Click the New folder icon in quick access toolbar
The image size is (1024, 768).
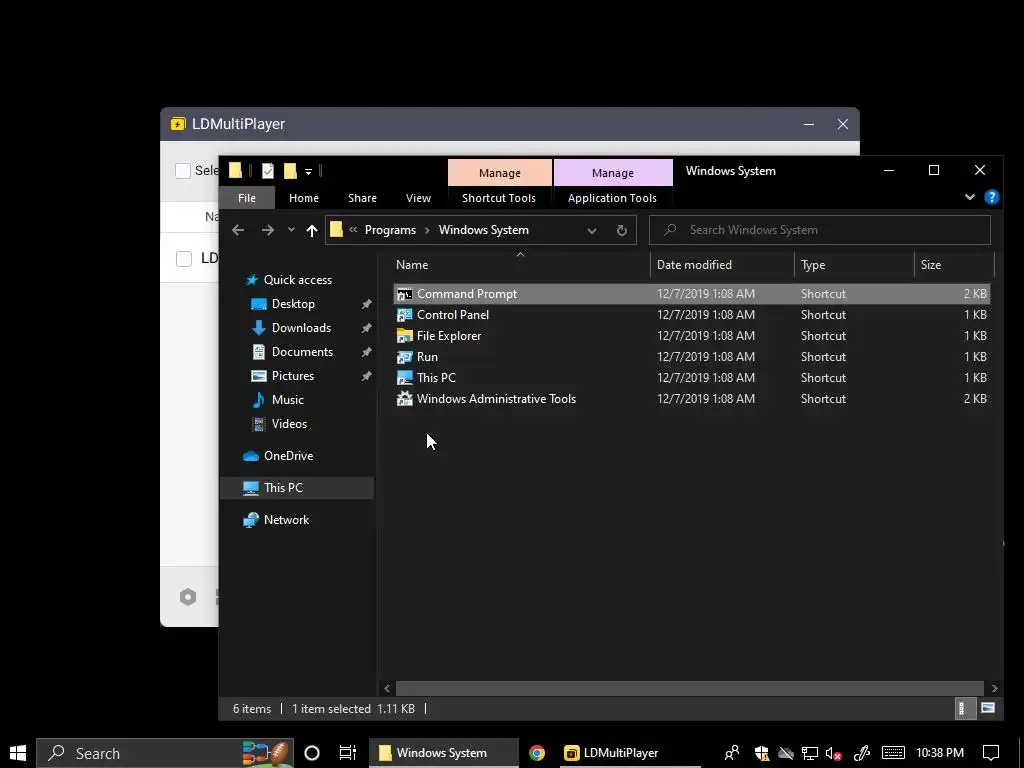[290, 171]
